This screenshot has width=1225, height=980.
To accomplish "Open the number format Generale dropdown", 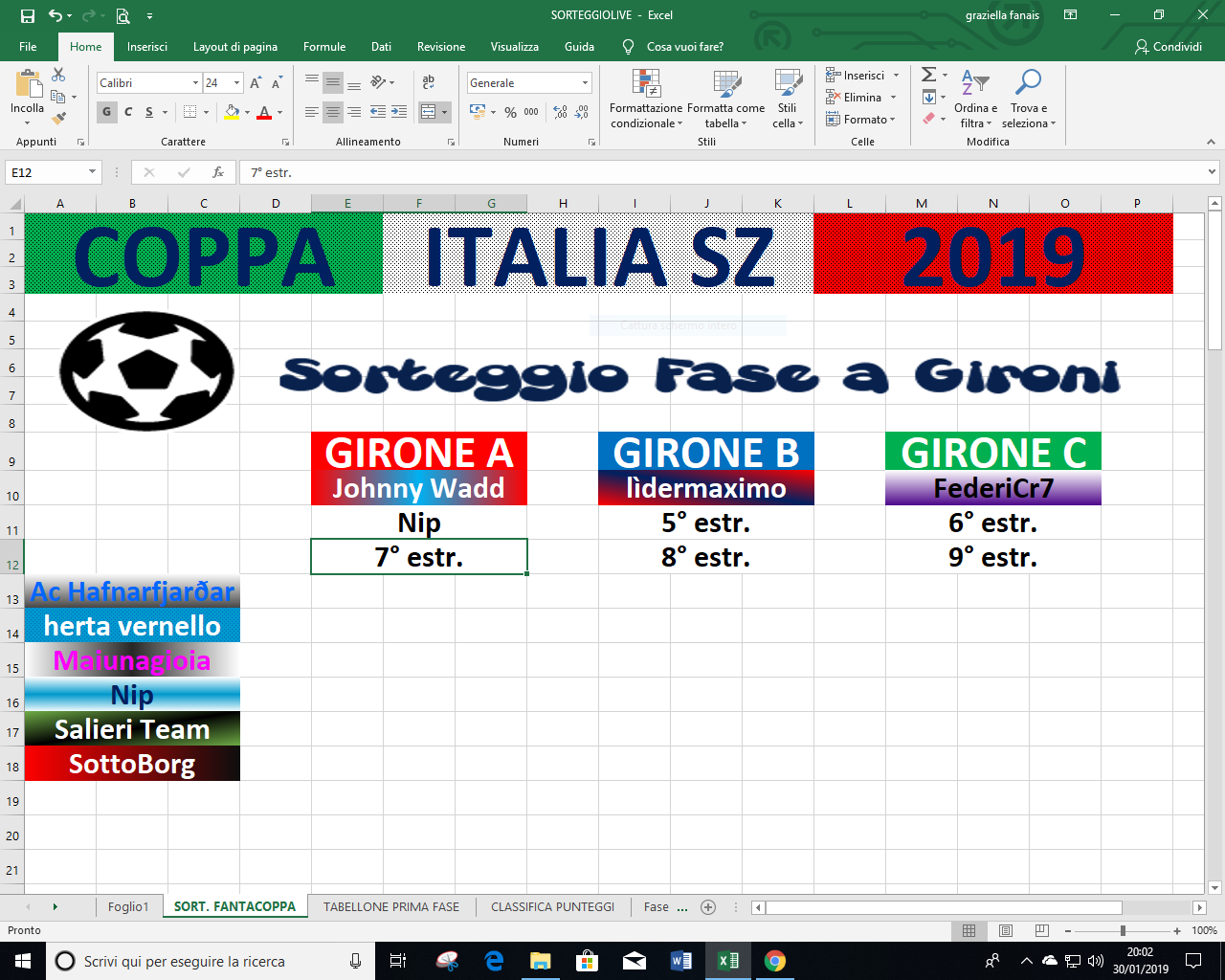I will pos(586,83).
